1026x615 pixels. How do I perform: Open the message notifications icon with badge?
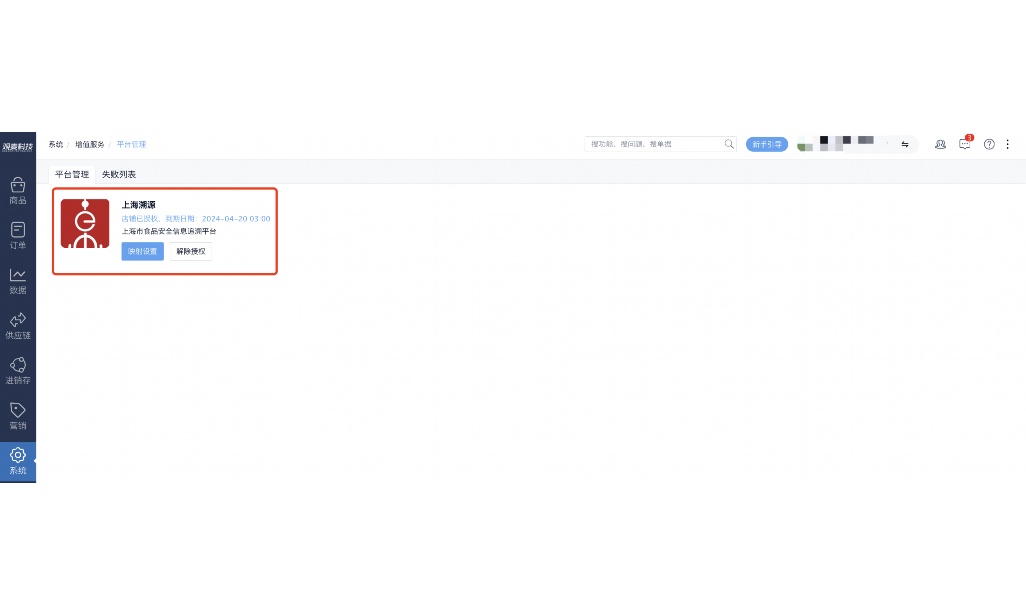click(965, 144)
